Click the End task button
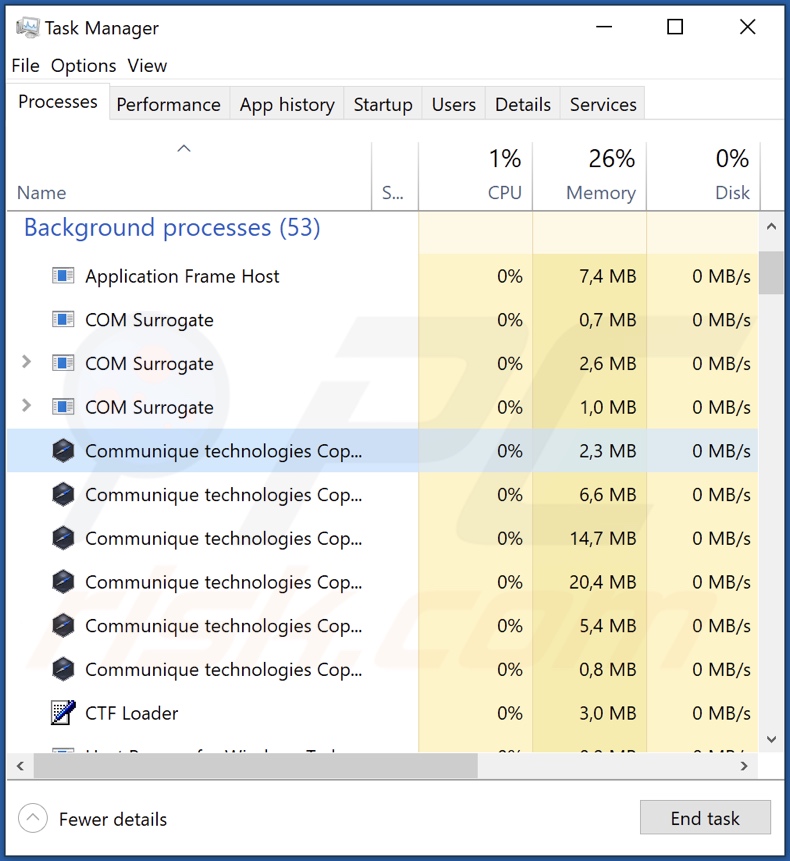The image size is (790, 861). coord(705,818)
